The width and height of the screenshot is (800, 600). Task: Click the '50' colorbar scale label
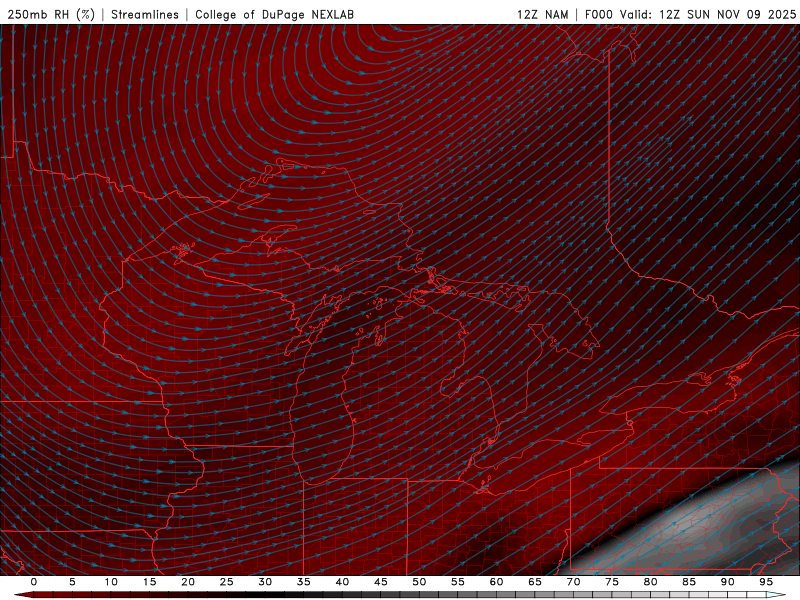point(419,582)
